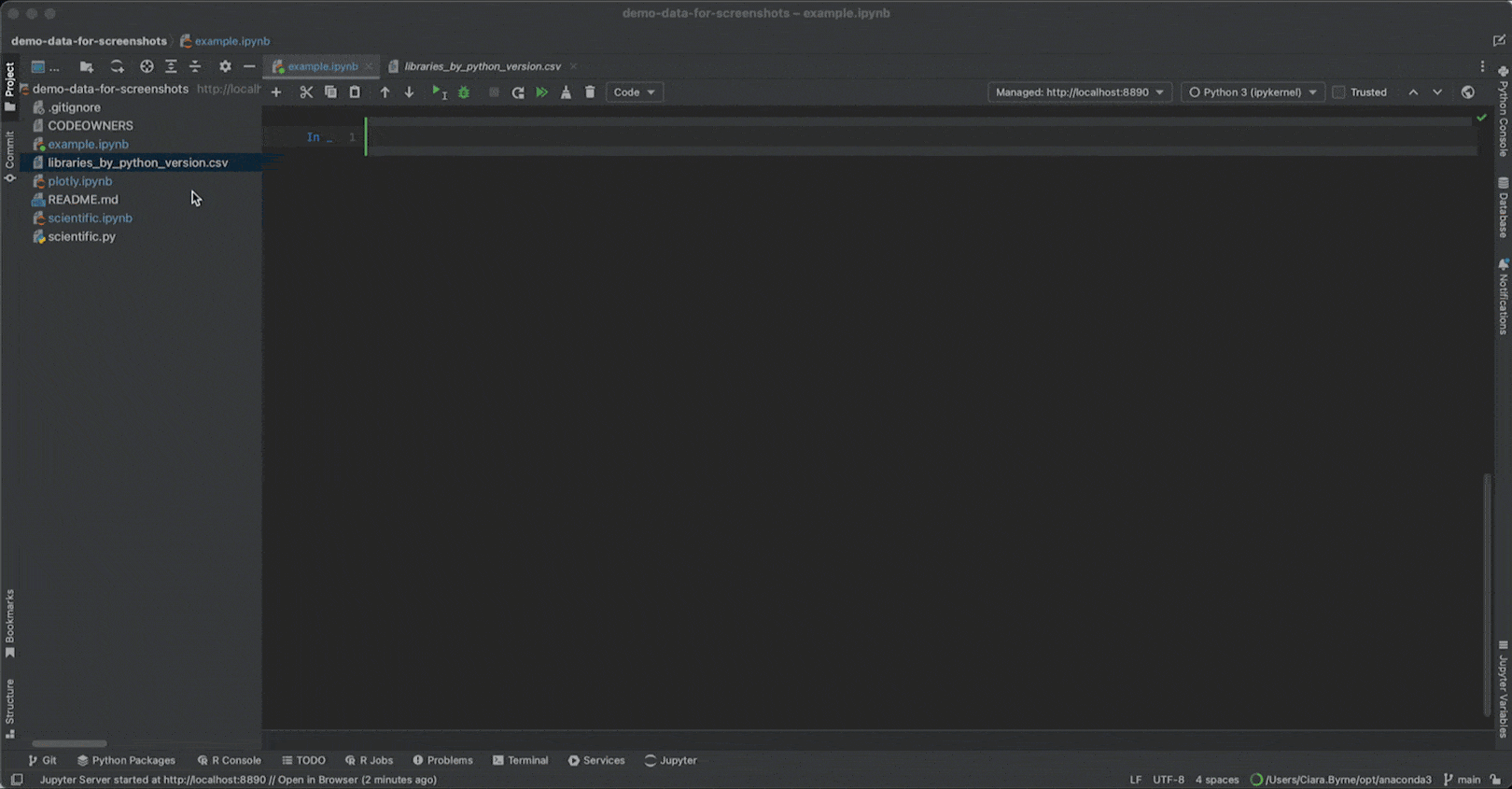Move cell down arrow icon
The image size is (1512, 789).
[409, 92]
